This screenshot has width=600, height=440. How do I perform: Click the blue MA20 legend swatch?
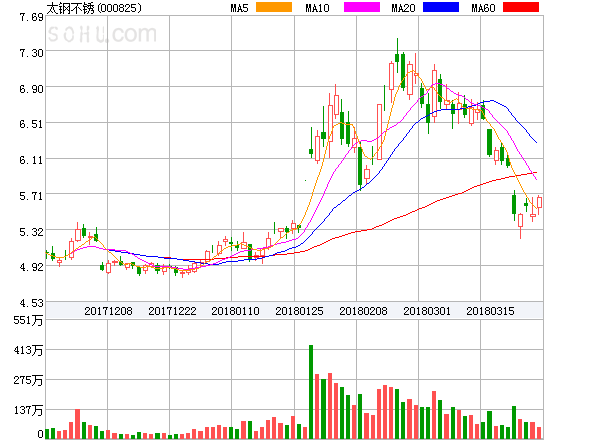440,7
